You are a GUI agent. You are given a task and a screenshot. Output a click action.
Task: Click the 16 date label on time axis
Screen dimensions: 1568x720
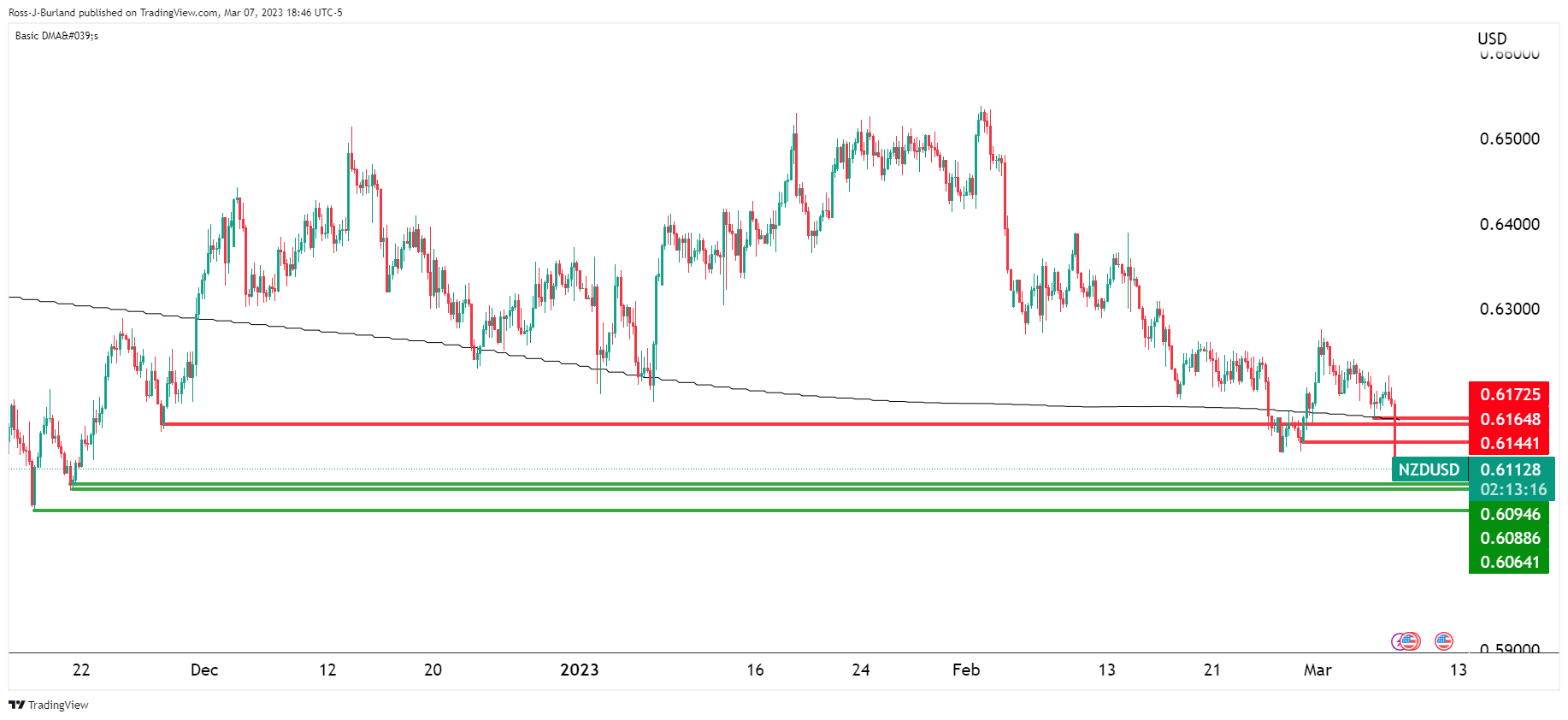(755, 670)
